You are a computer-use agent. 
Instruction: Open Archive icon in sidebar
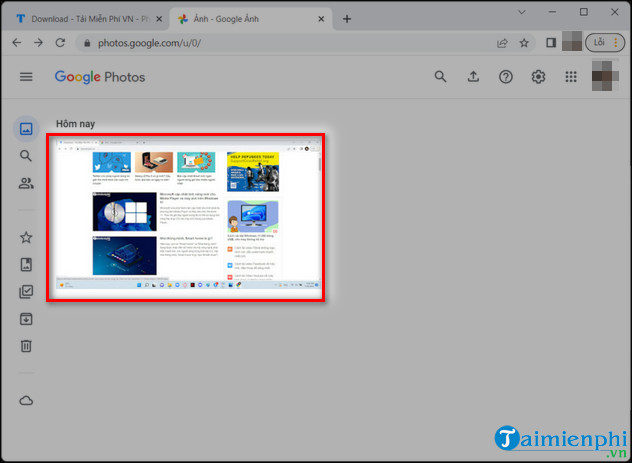pos(26,319)
